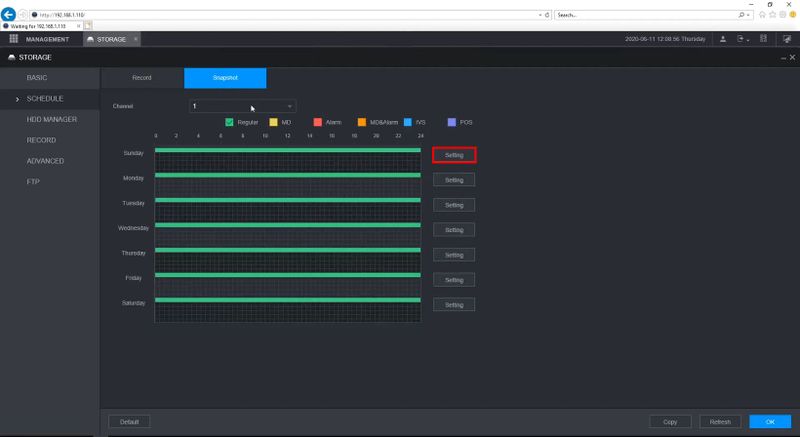This screenshot has height=437, width=800.
Task: Toggle the IVS blue checkbox
Action: coord(408,122)
